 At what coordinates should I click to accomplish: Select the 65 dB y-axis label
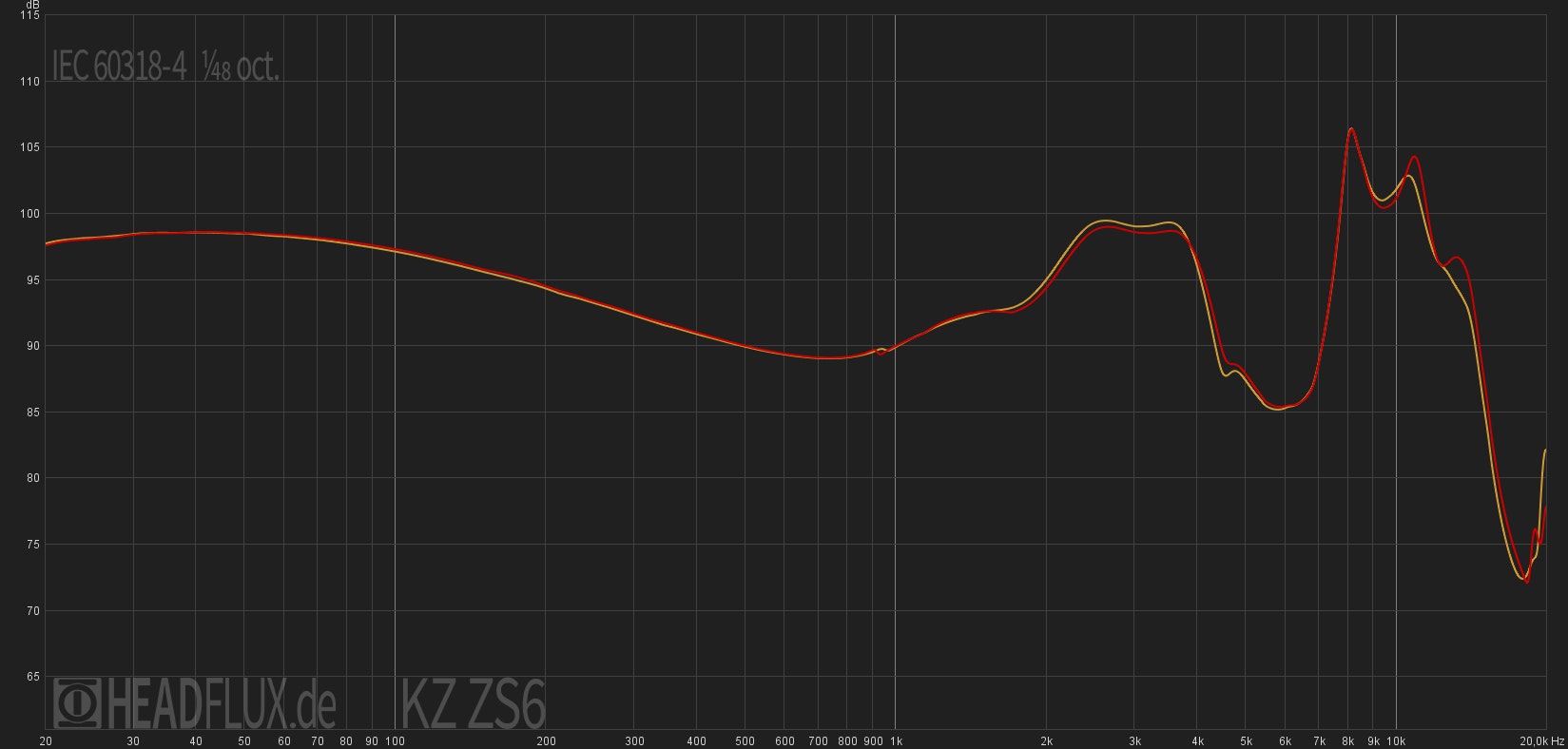32,677
